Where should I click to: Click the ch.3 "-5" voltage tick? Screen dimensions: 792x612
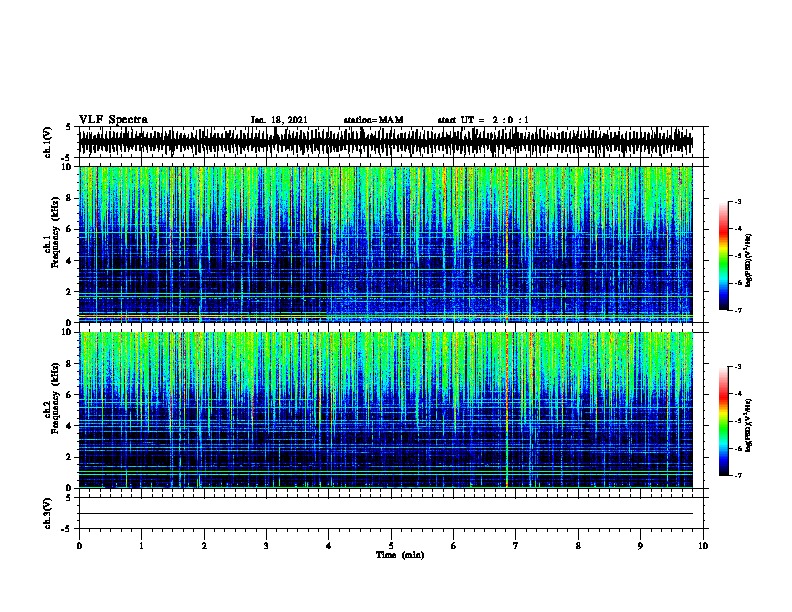click(x=67, y=529)
